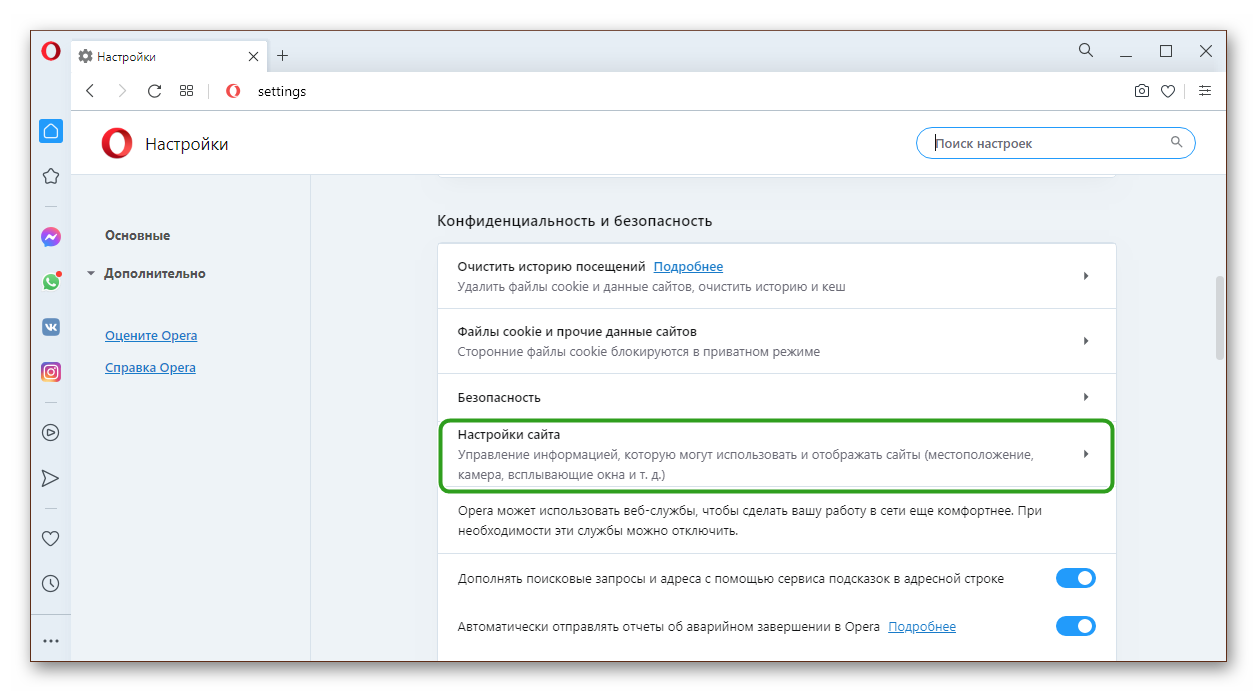Reload the settings page
This screenshot has height=692, width=1257.
coord(154,91)
